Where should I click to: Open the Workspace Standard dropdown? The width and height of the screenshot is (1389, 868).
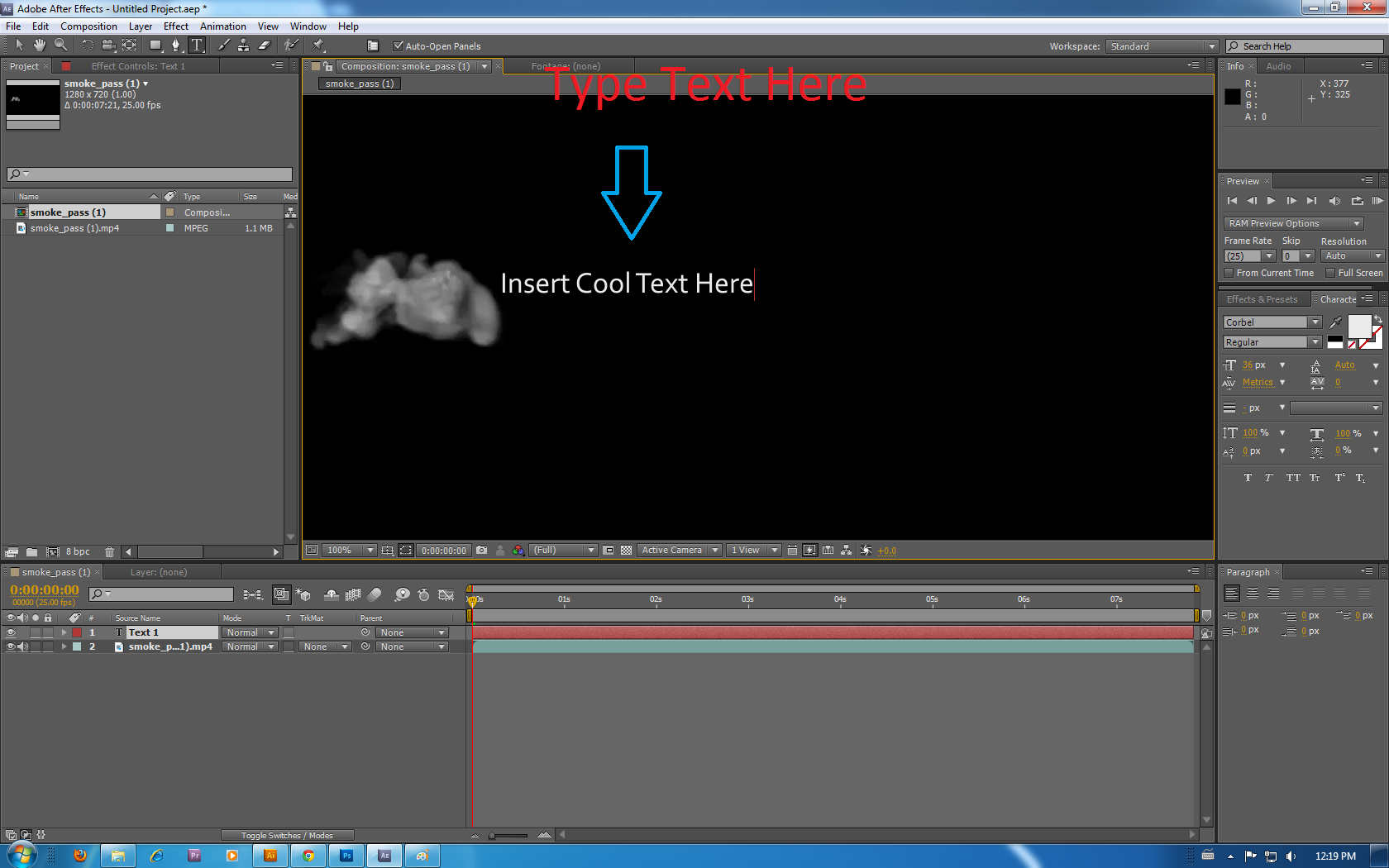tap(1162, 46)
